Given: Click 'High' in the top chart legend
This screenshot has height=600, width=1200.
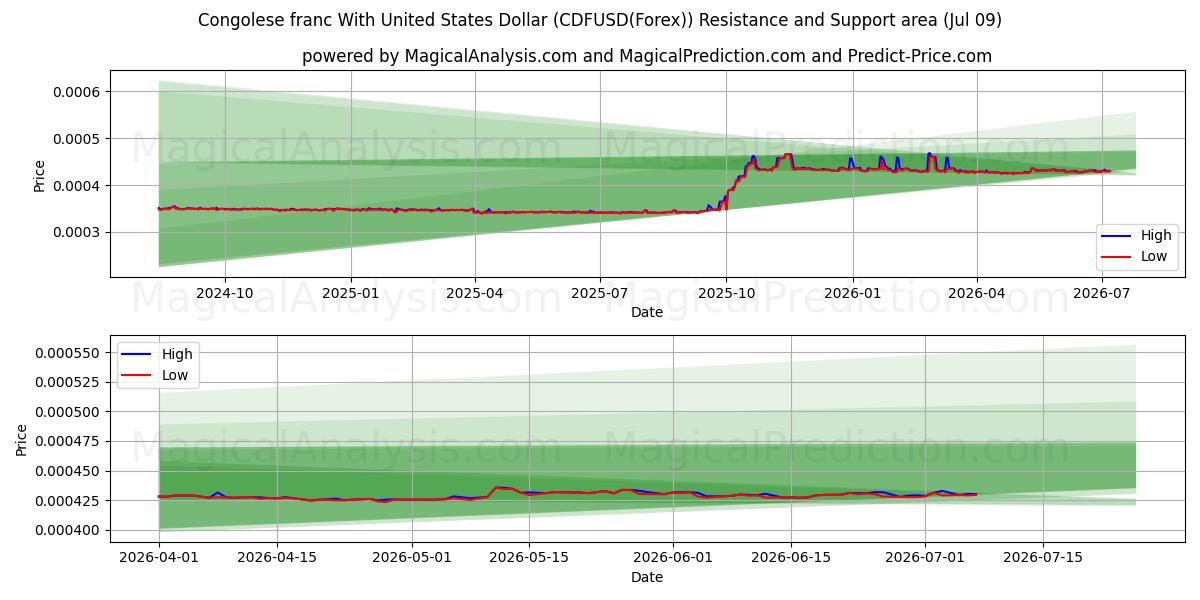Looking at the screenshot, I should click(1156, 236).
